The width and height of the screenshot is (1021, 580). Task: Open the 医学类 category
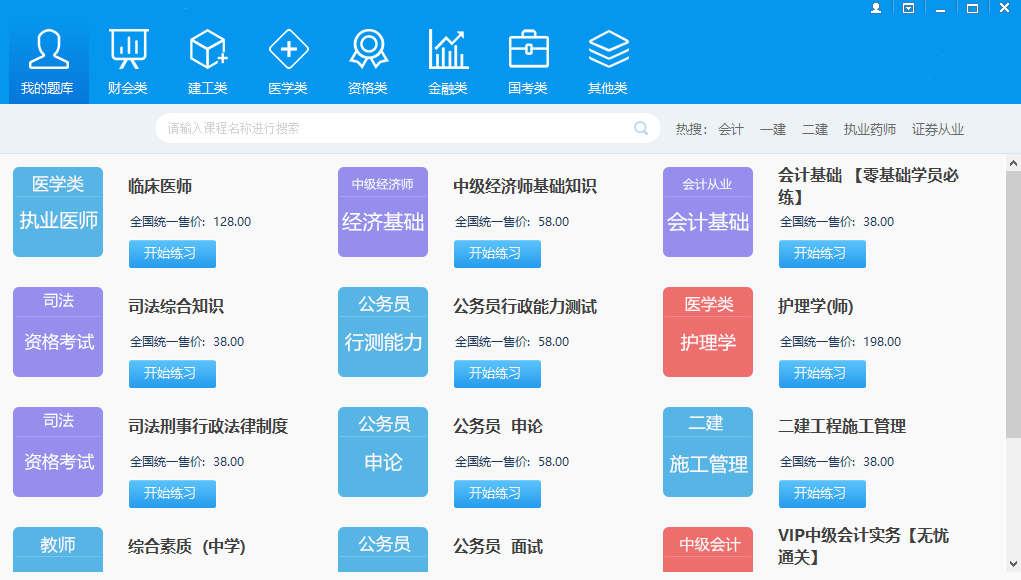coord(288,63)
